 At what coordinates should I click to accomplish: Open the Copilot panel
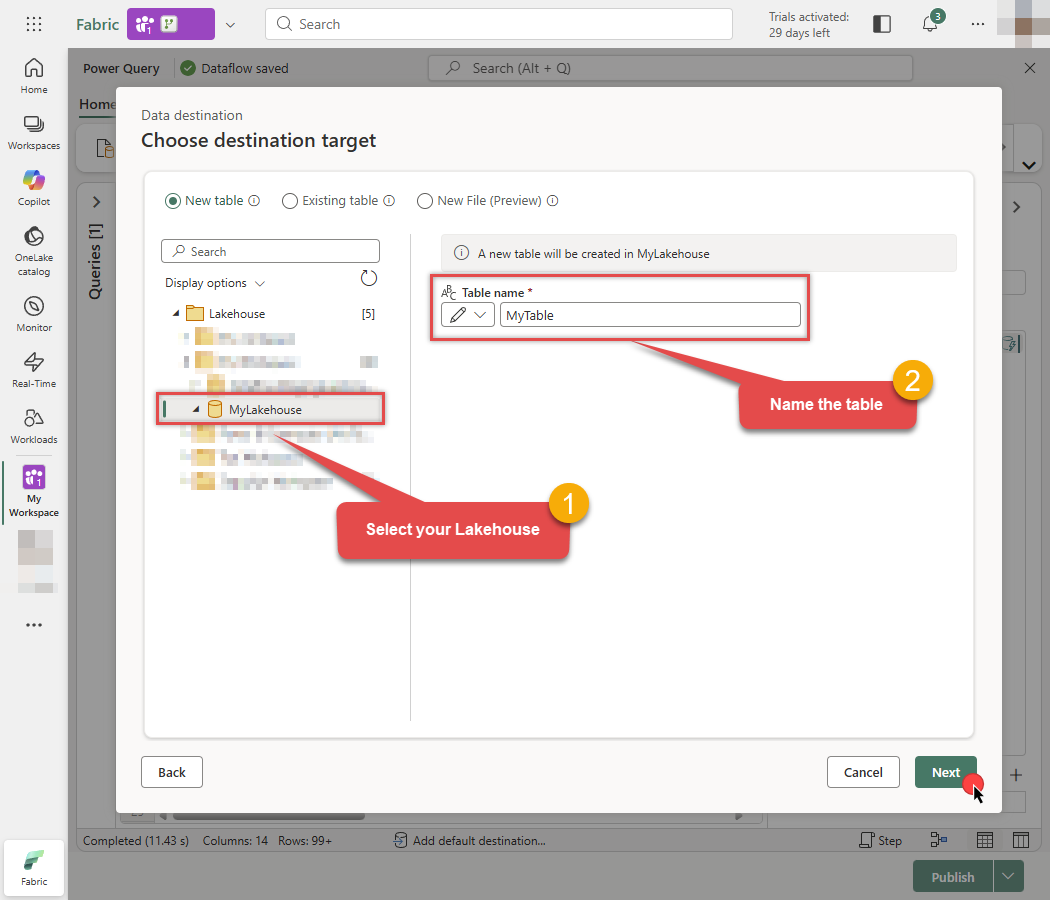coord(33,188)
